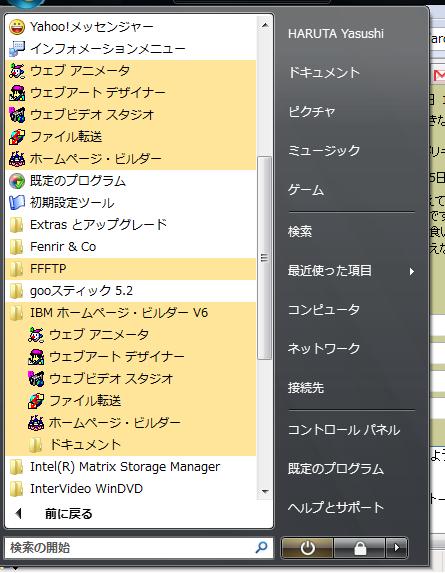445x573 pixels.
Task: Click the programs list scrollbar thumb
Action: coord(265,258)
